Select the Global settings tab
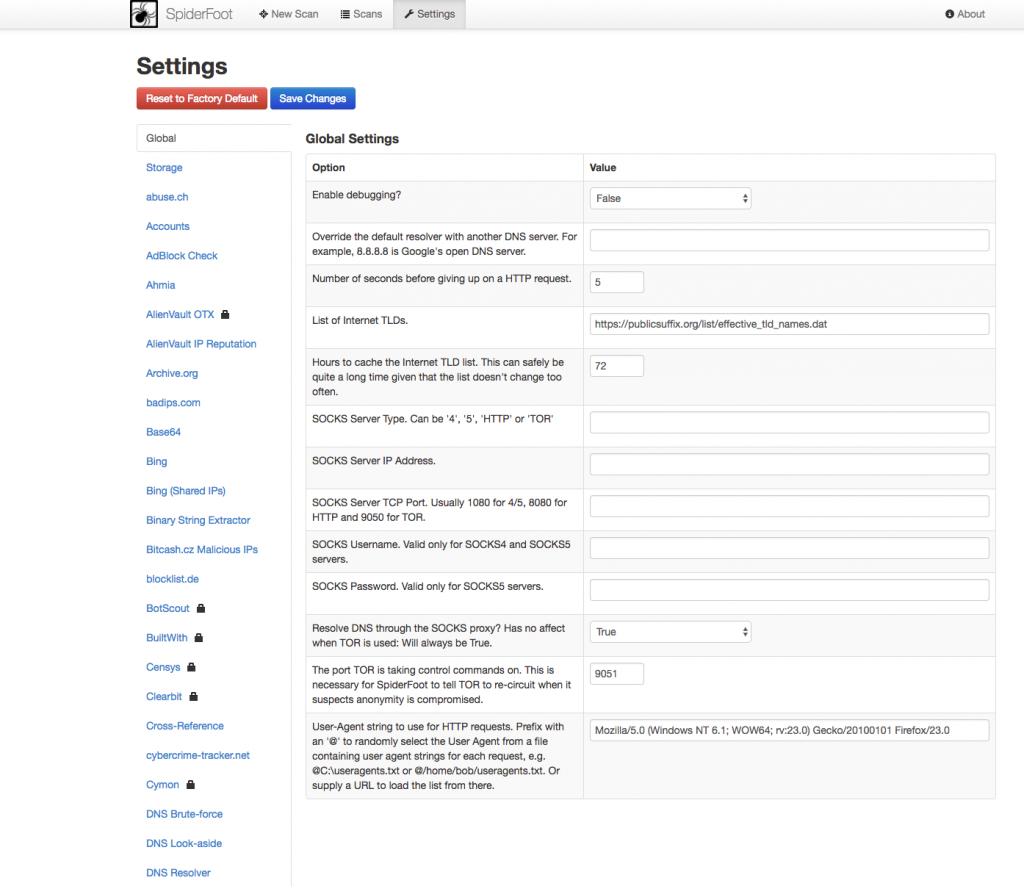 (214, 138)
